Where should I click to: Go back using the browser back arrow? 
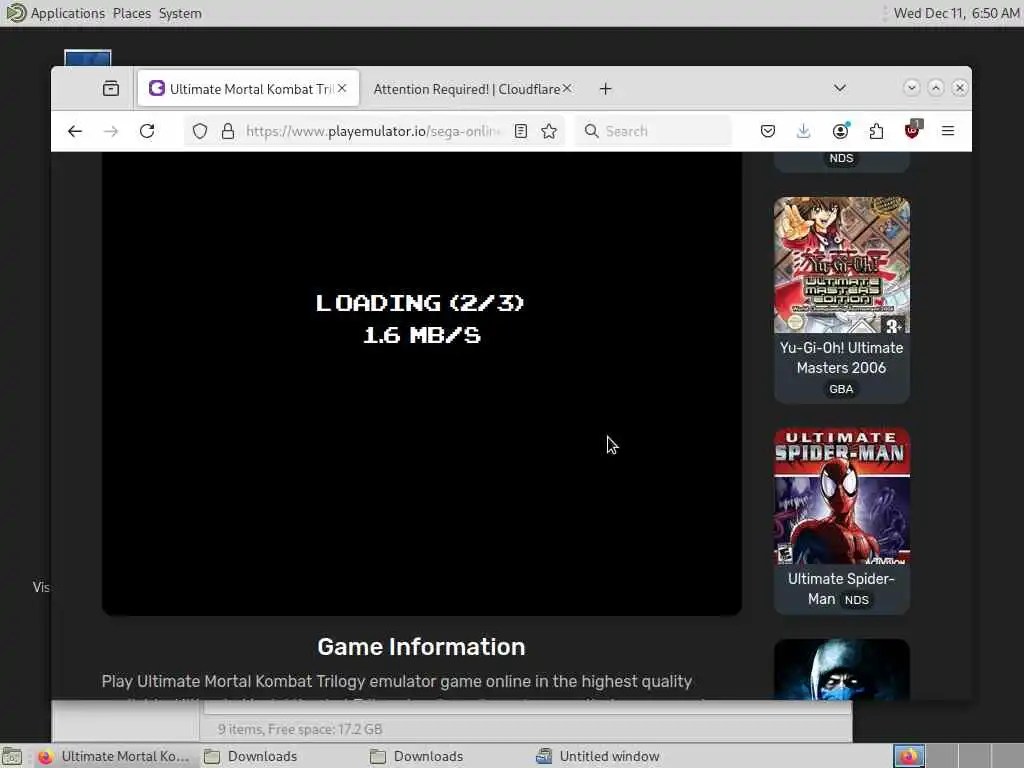click(75, 131)
